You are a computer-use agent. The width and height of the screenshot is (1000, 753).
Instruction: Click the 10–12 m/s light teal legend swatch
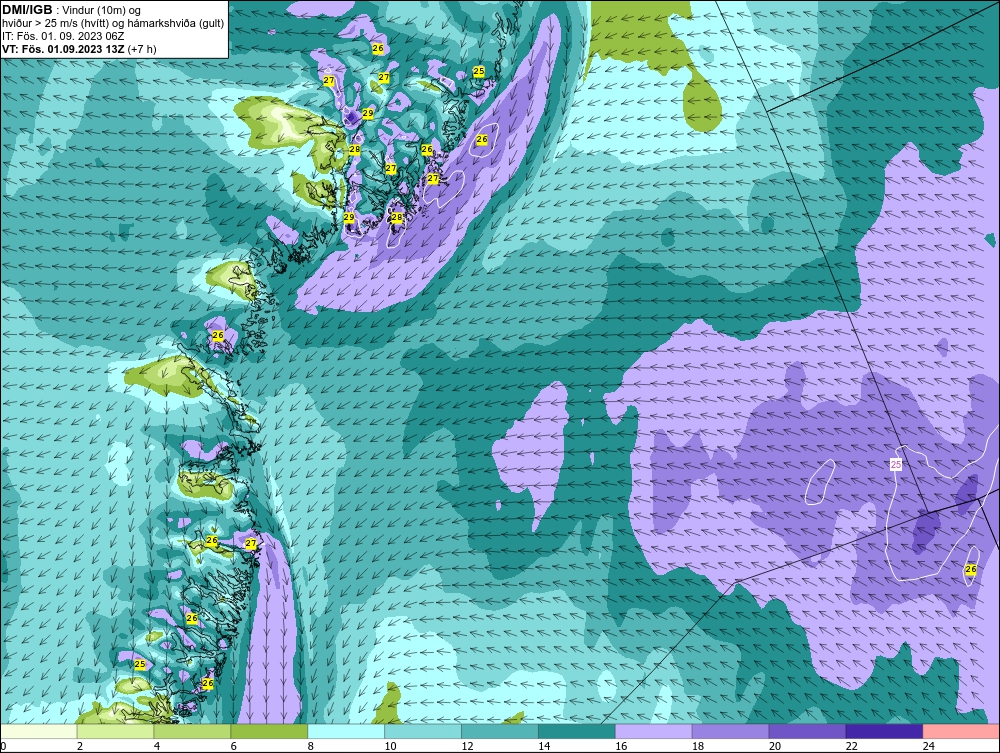pos(423,731)
